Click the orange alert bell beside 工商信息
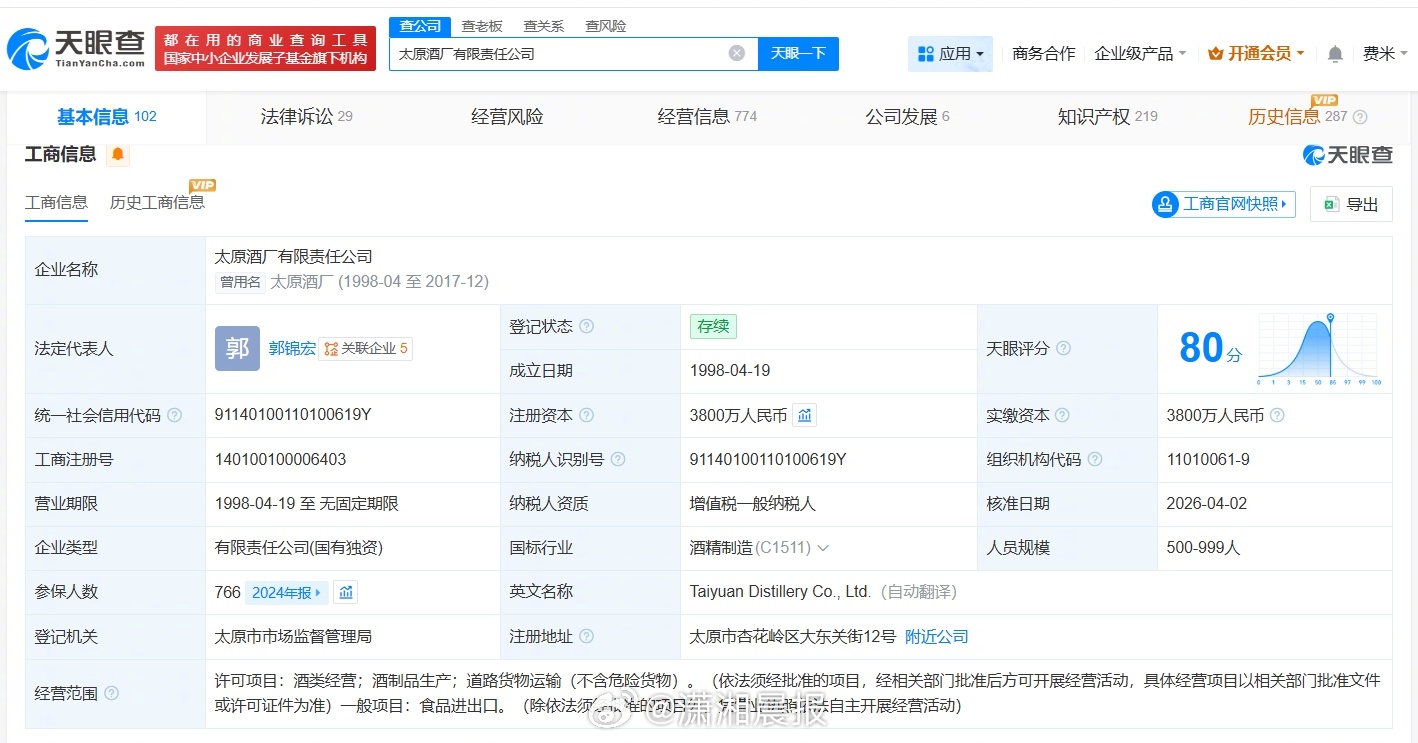This screenshot has width=1418, height=743. point(118,155)
